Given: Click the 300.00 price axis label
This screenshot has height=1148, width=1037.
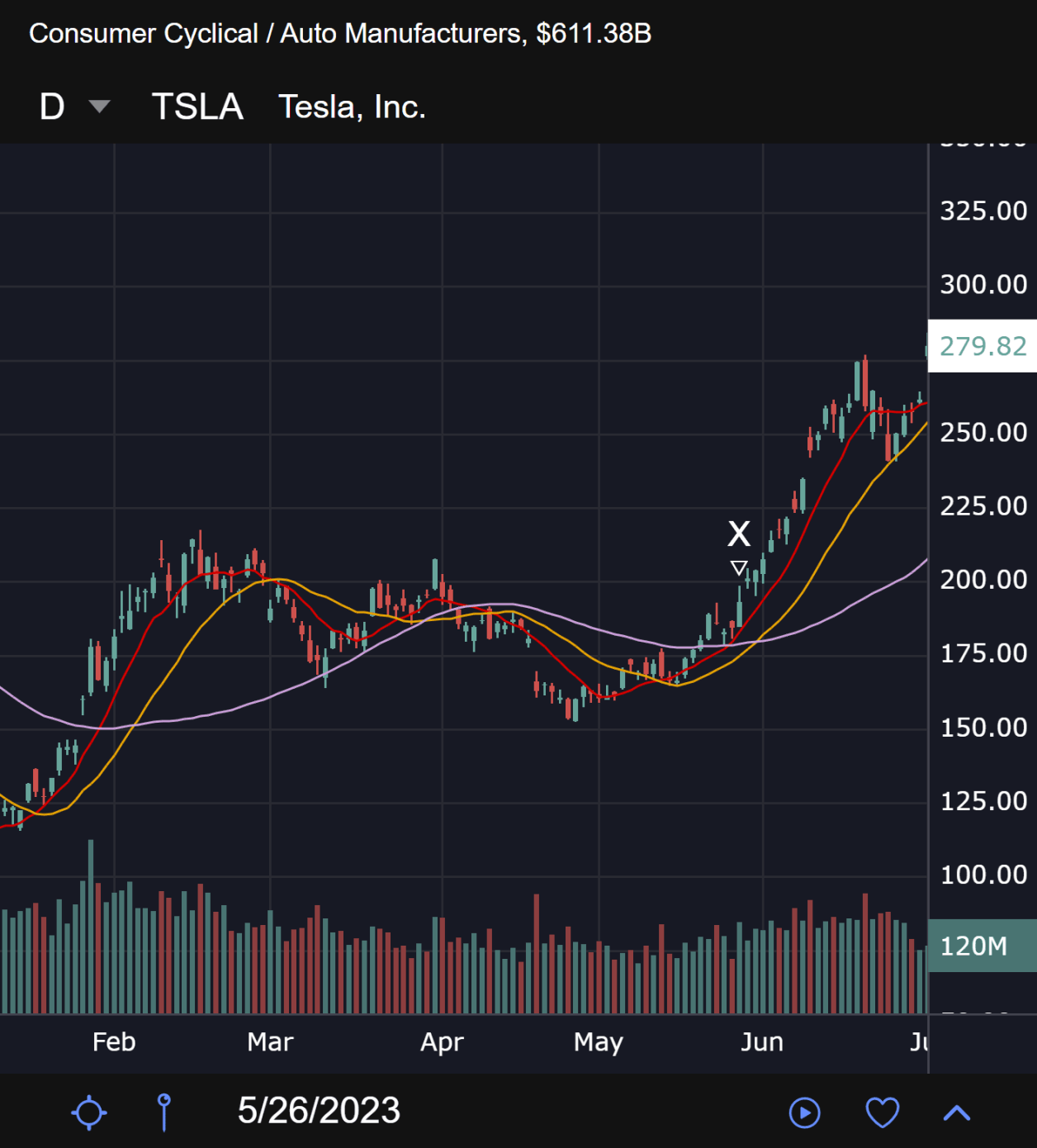Looking at the screenshot, I should coord(983,285).
